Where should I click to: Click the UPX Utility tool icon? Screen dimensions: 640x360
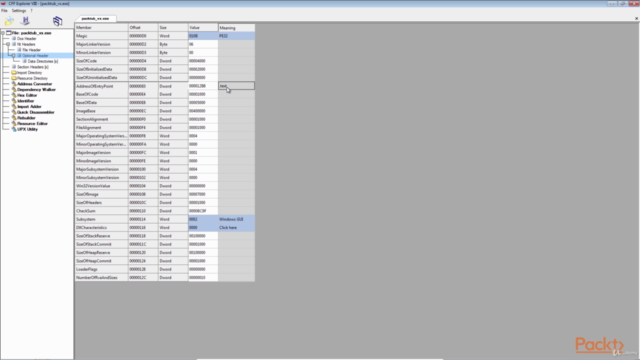[x=14, y=129]
